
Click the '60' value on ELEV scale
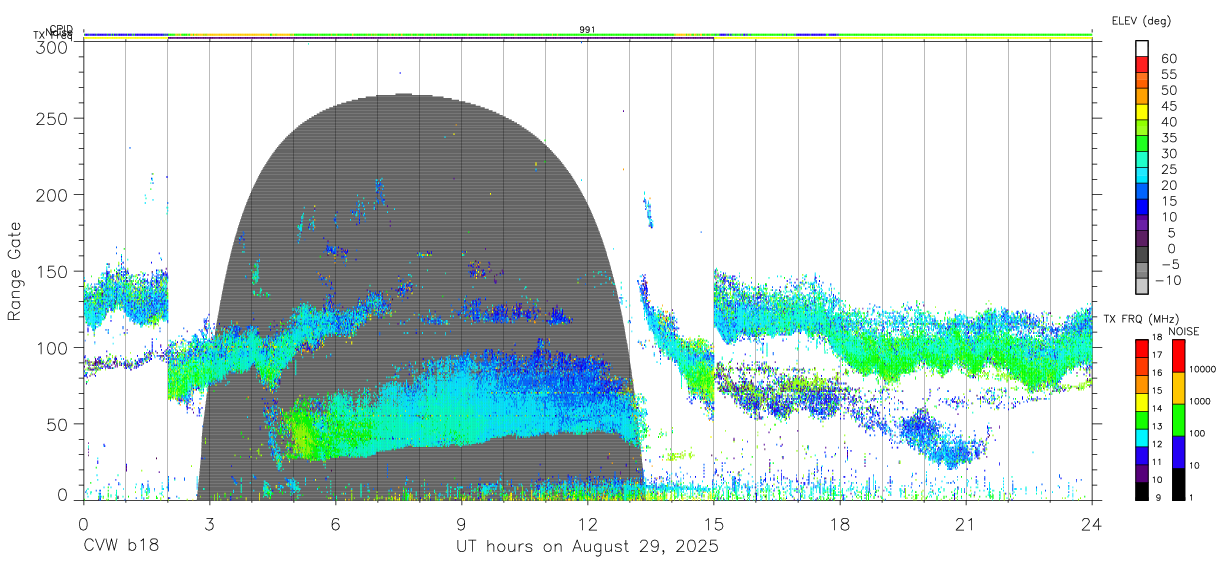[1168, 58]
